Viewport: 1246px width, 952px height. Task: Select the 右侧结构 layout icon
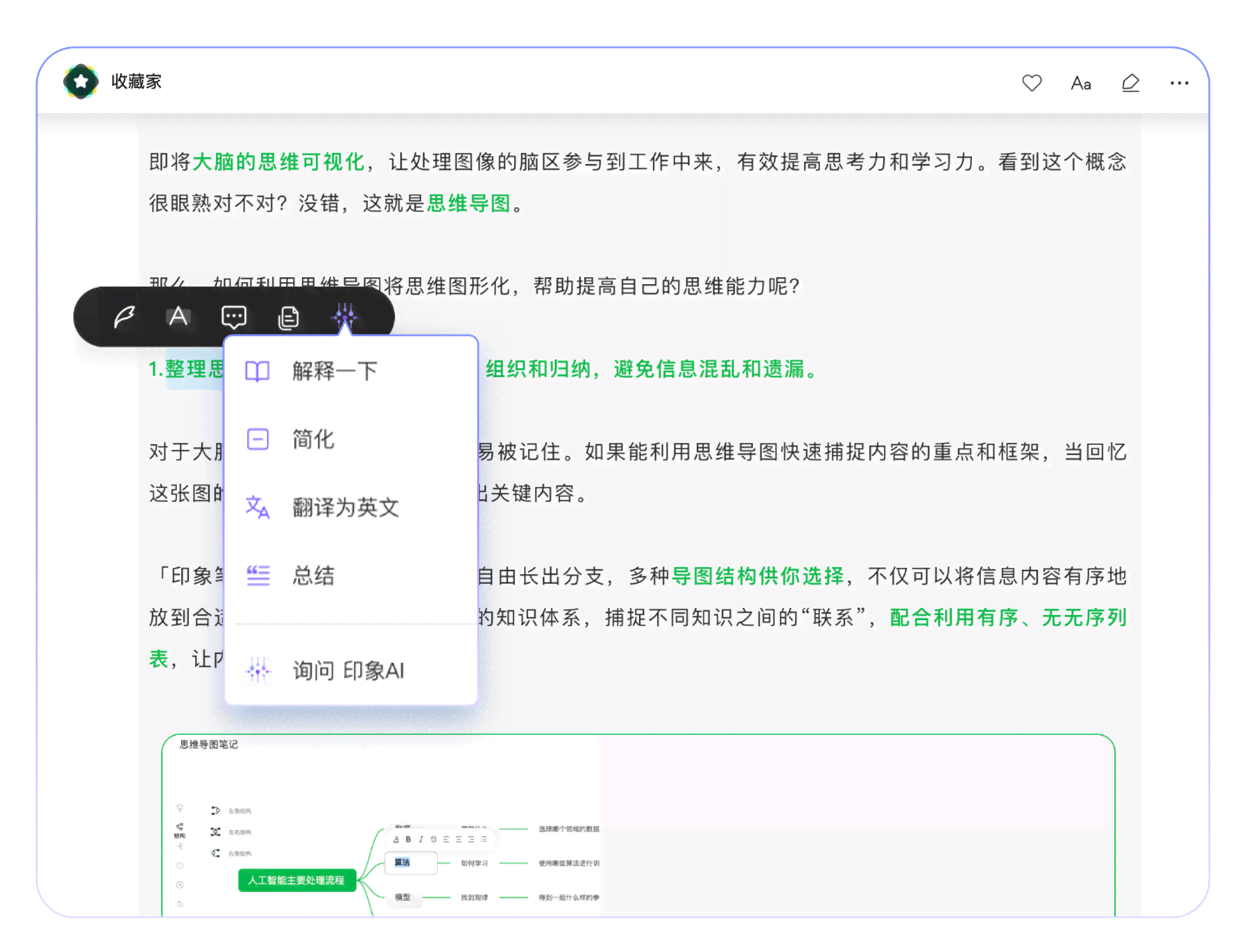[x=215, y=853]
